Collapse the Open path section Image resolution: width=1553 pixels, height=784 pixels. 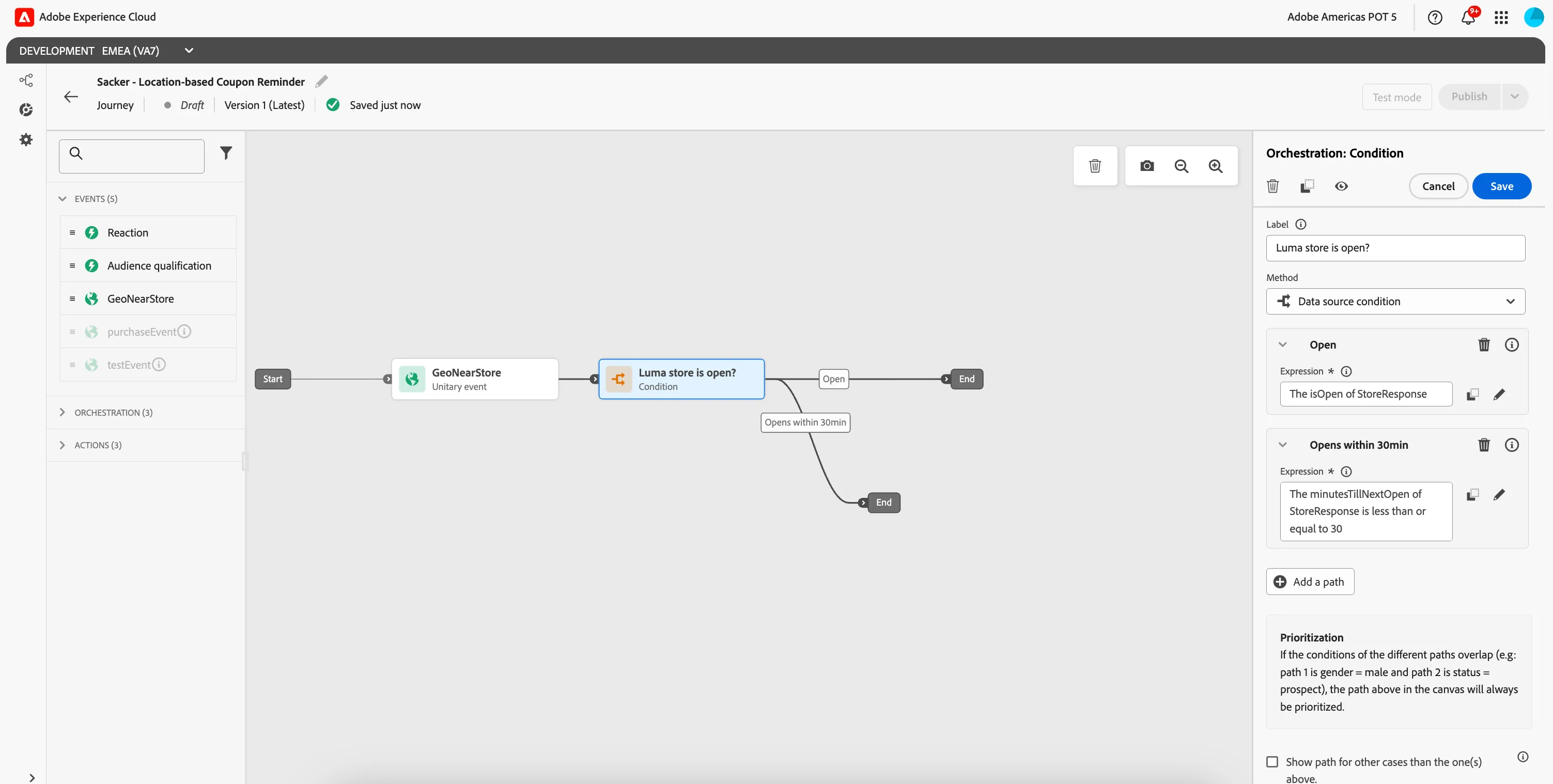(1282, 344)
